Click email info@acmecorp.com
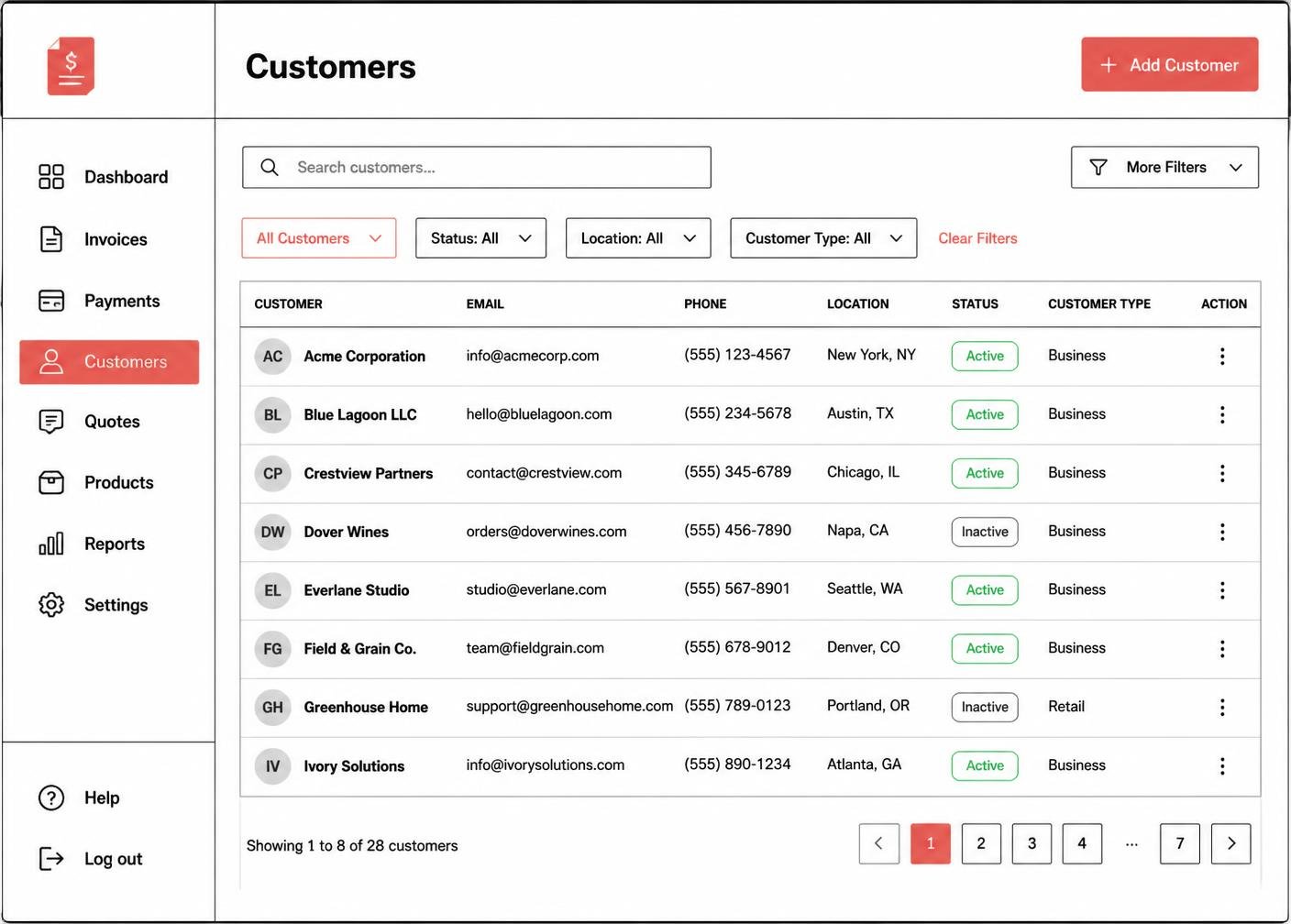This screenshot has height=924, width=1291. [533, 356]
